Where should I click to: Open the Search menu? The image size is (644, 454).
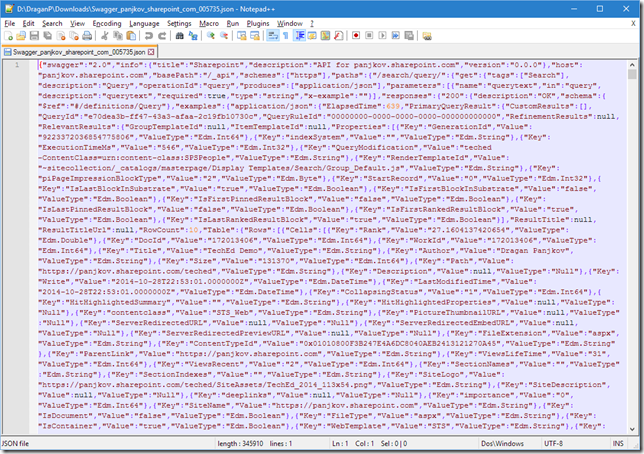point(52,23)
